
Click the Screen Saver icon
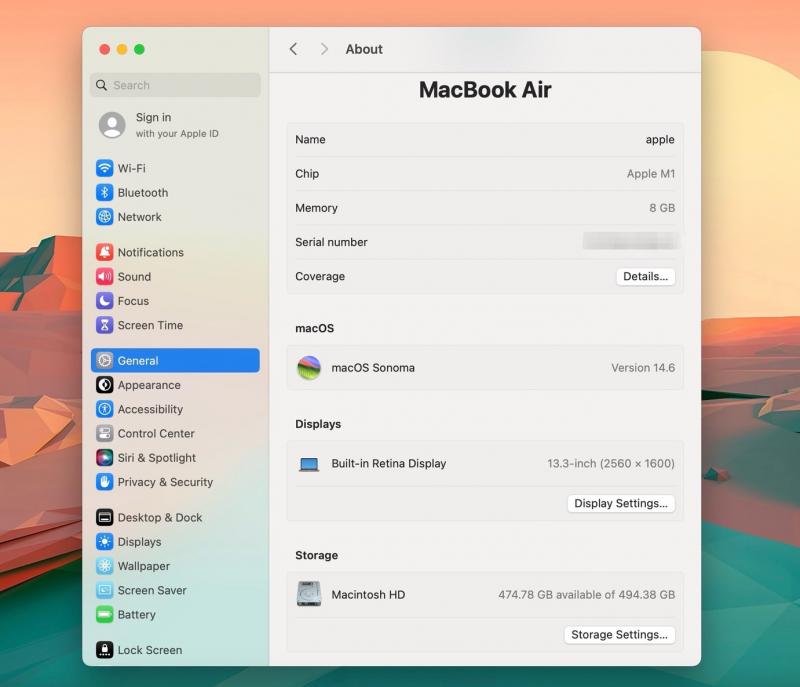tap(105, 590)
